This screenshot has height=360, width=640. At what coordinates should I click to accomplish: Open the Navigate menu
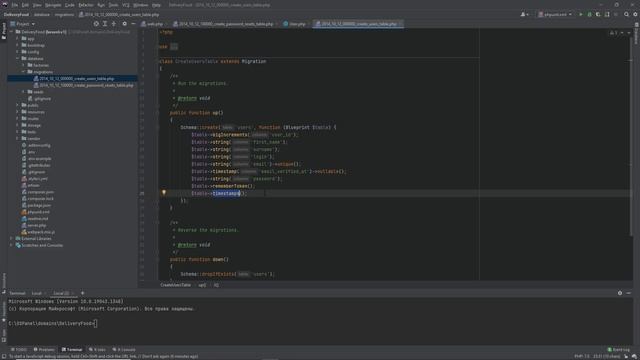click(x=53, y=5)
